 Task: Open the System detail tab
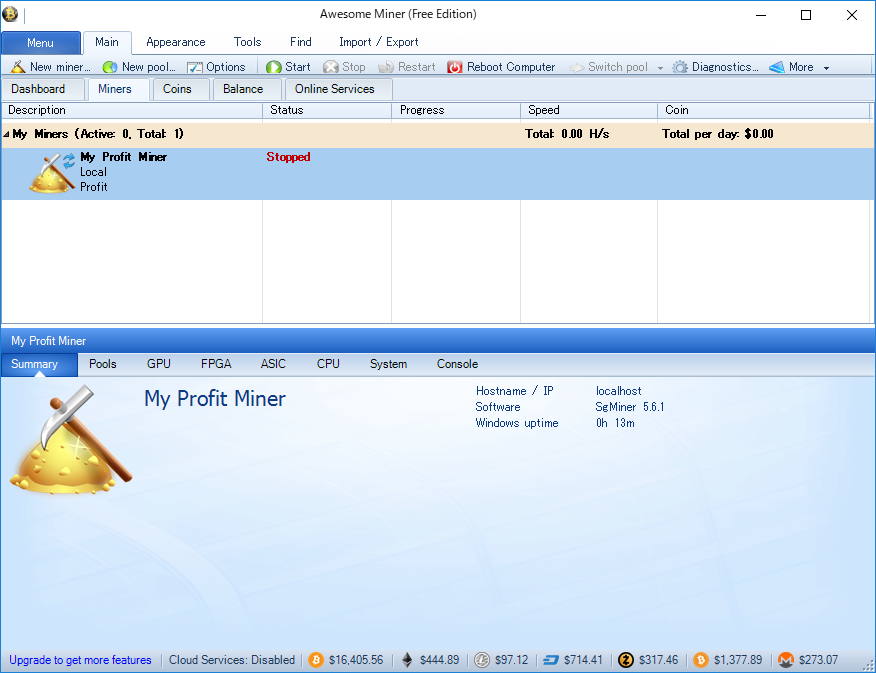tap(388, 364)
